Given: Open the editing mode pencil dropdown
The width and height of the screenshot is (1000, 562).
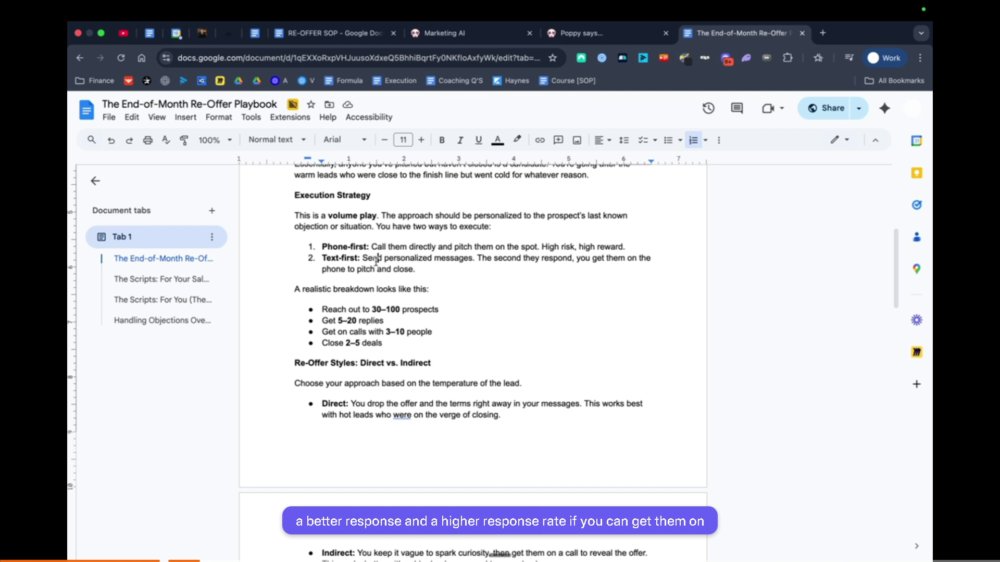Looking at the screenshot, I should [839, 140].
